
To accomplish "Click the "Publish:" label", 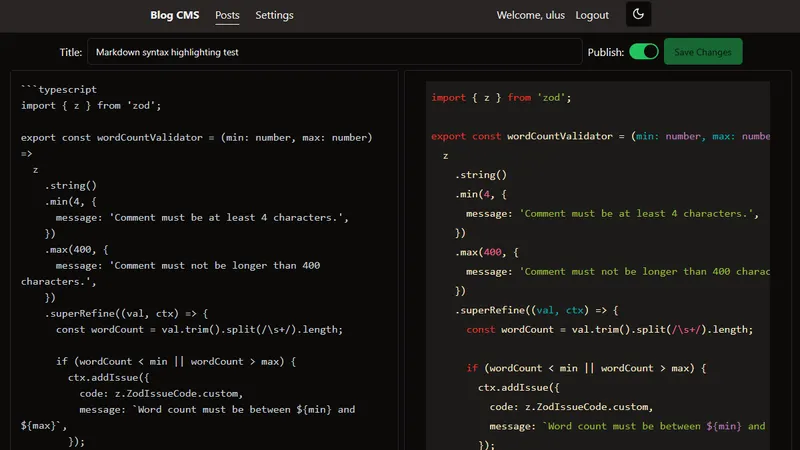I will click(x=606, y=52).
